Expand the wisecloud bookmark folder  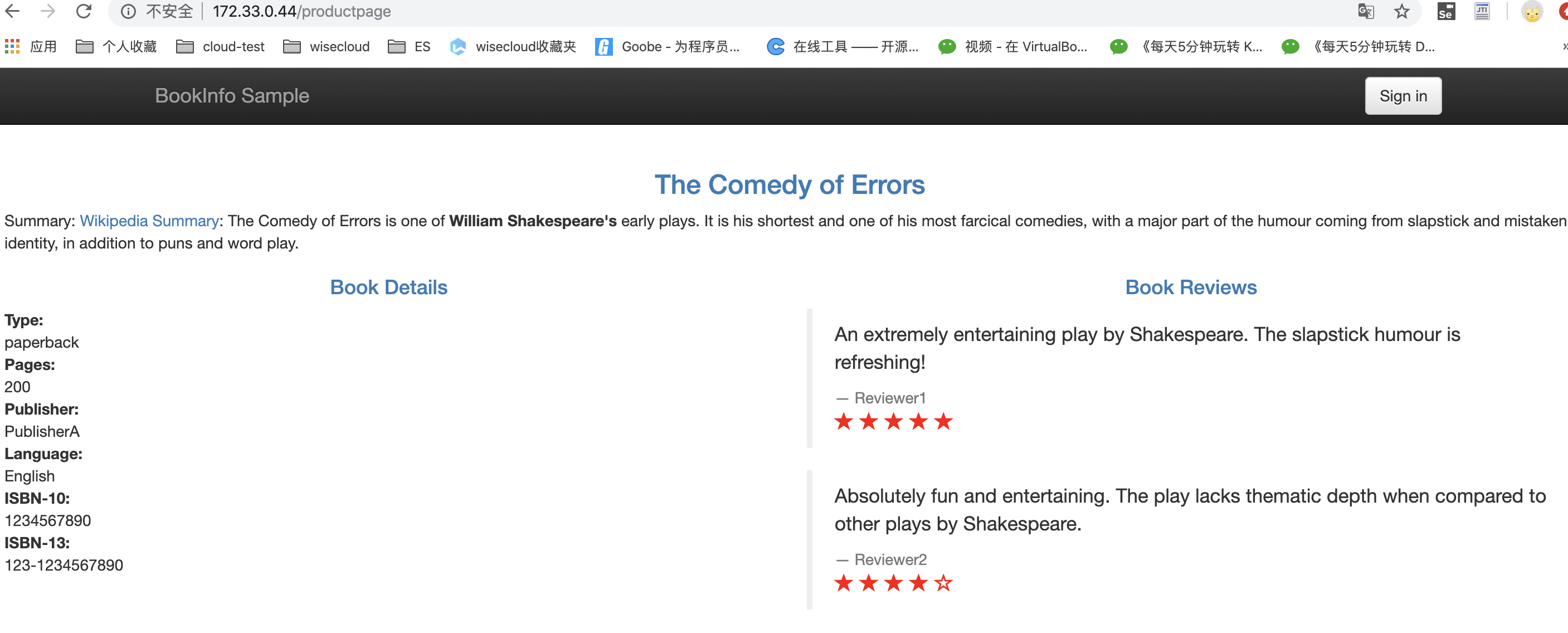327,46
